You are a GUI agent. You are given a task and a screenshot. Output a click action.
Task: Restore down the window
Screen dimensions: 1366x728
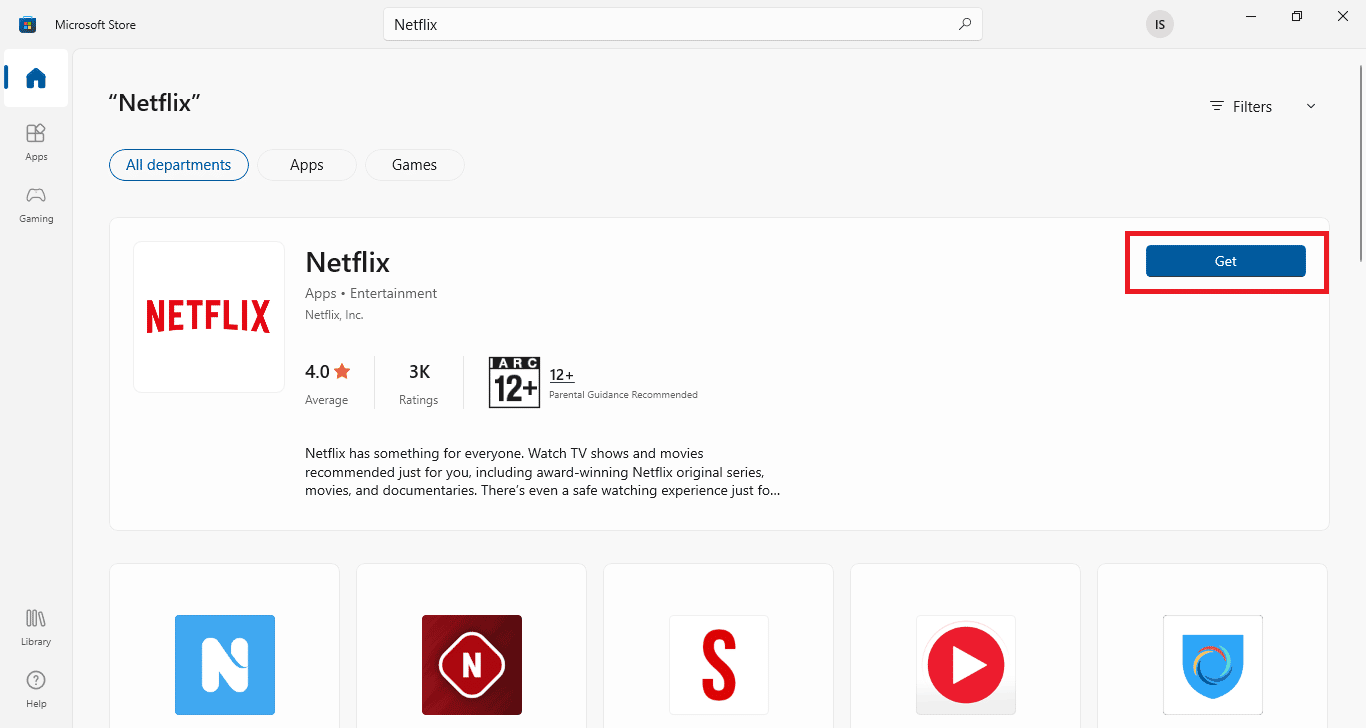1297,16
